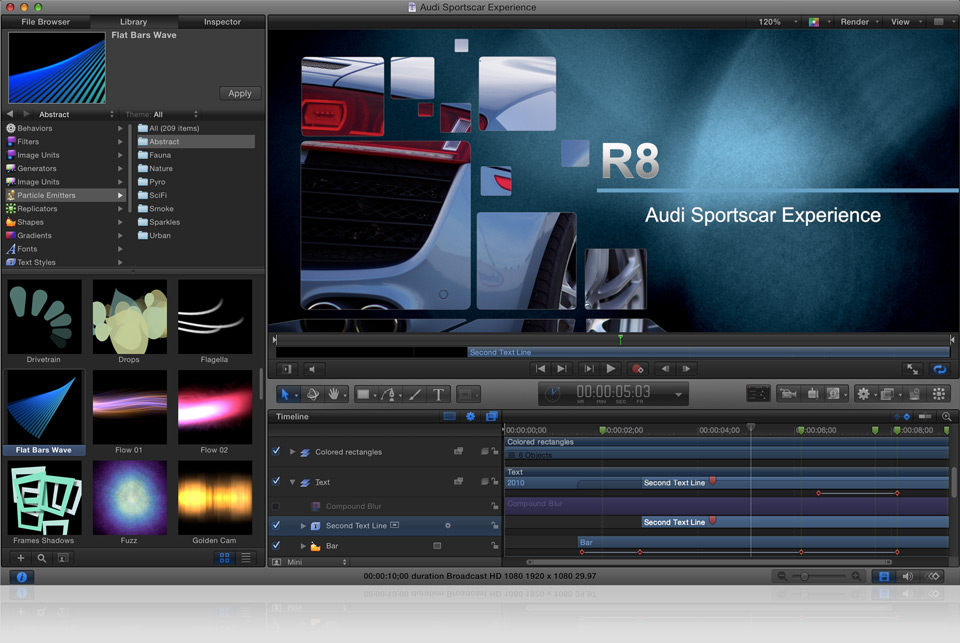Viewport: 960px width, 643px height.
Task: Add a new light
Action: (812, 394)
